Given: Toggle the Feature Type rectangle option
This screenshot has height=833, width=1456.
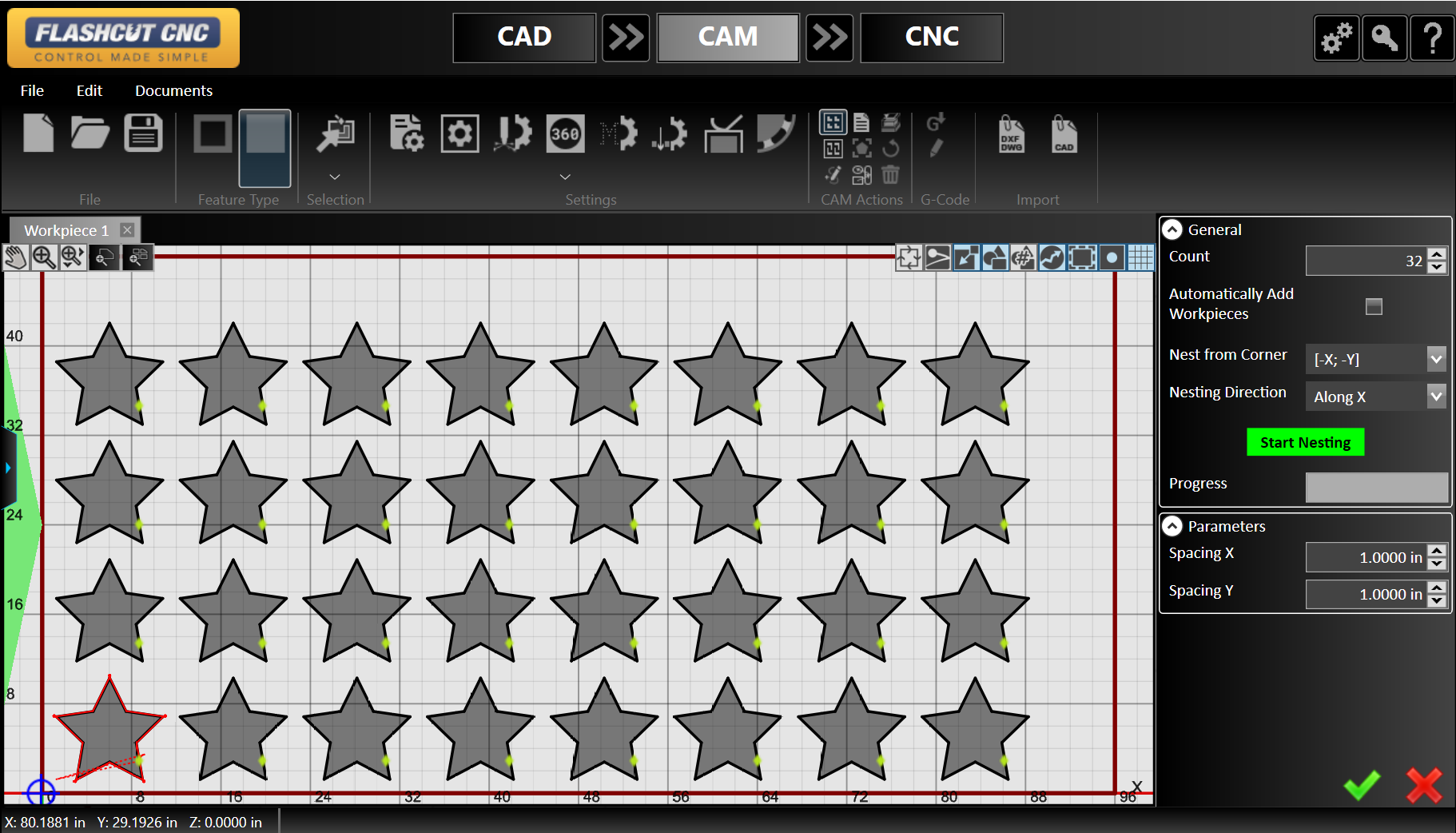Looking at the screenshot, I should 212,134.
